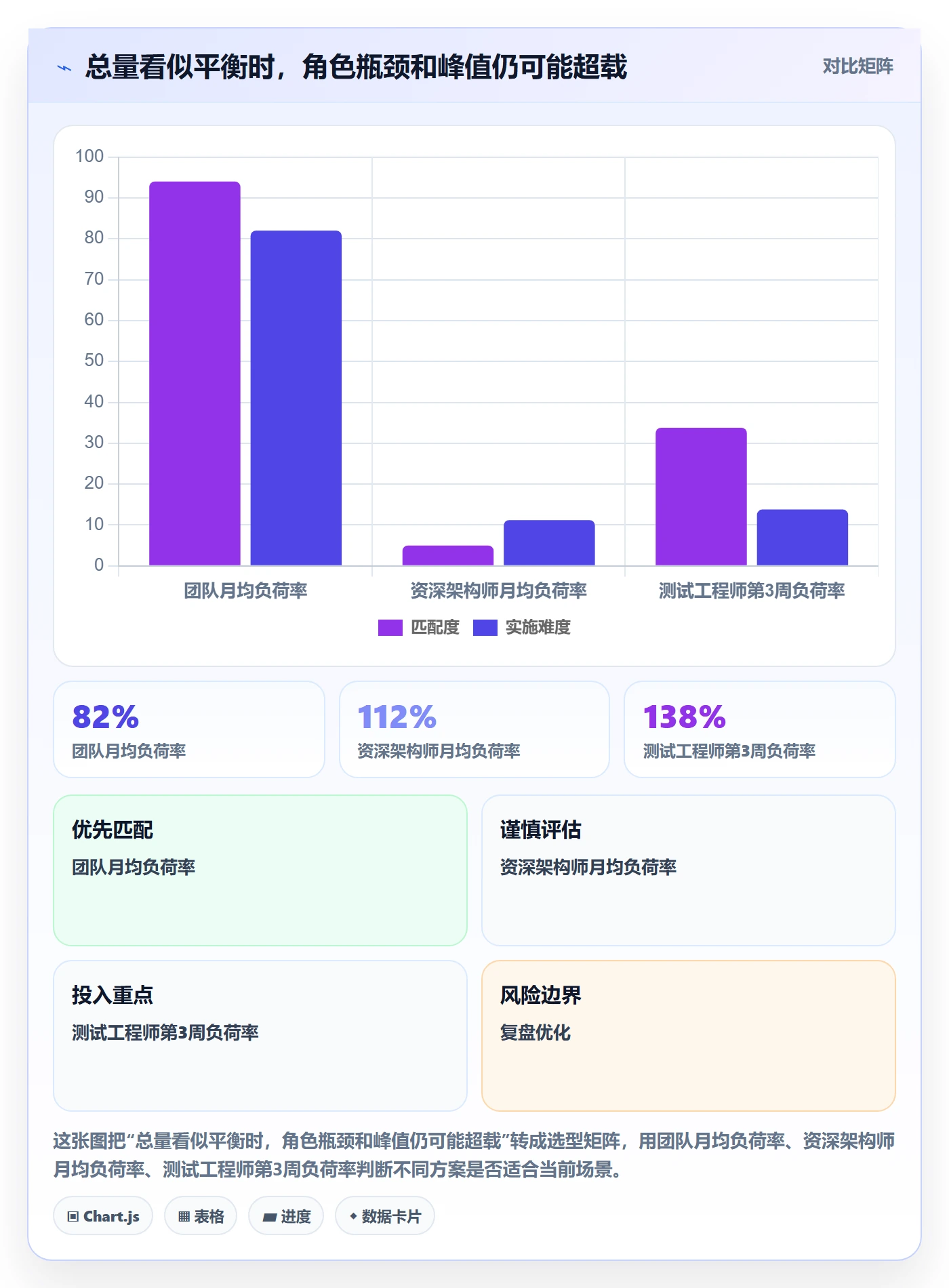This screenshot has height=1288, width=949.
Task: Click the 50 y-axis tick label
Action: (94, 361)
